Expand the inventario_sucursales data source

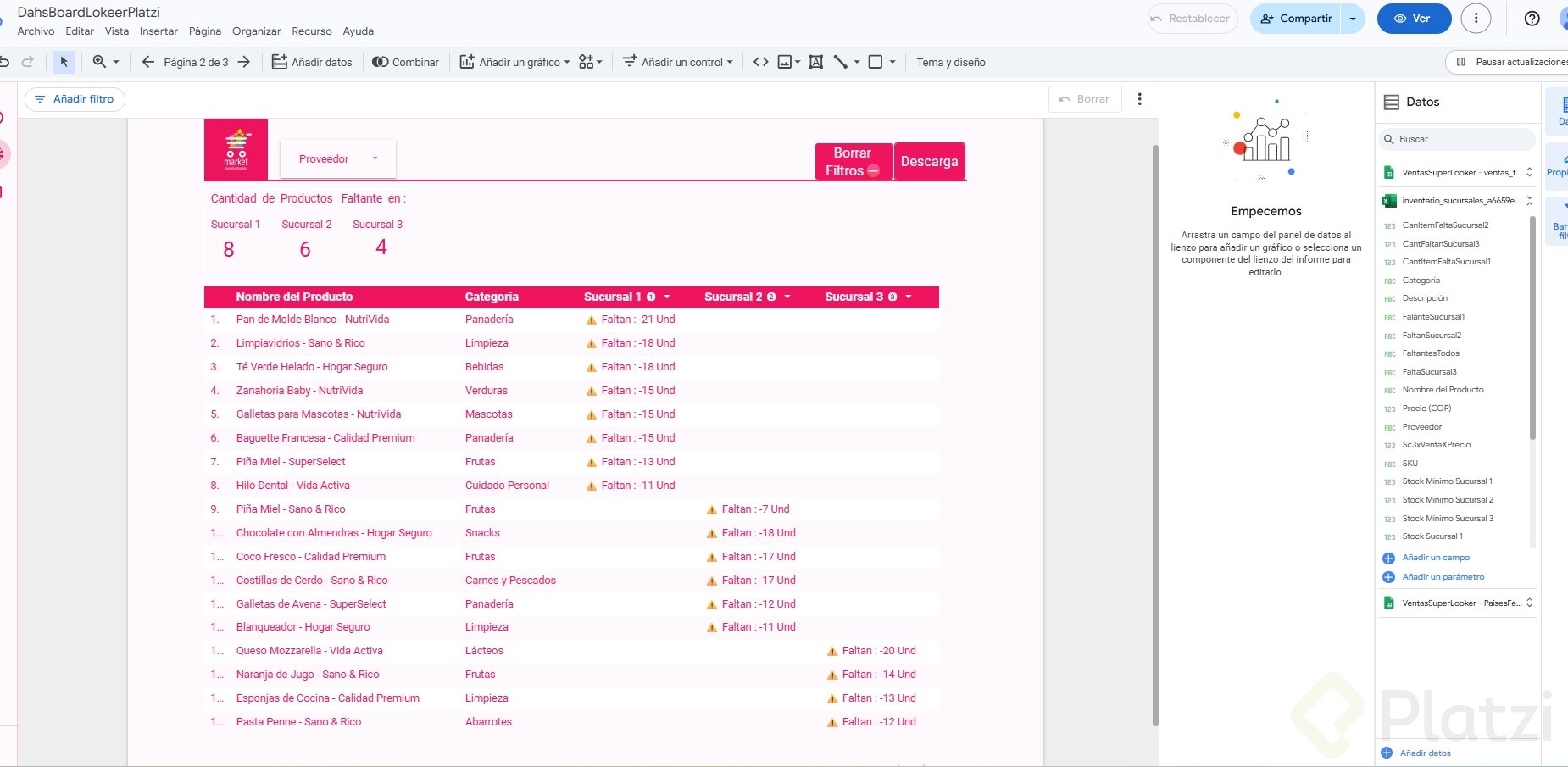pos(1530,201)
